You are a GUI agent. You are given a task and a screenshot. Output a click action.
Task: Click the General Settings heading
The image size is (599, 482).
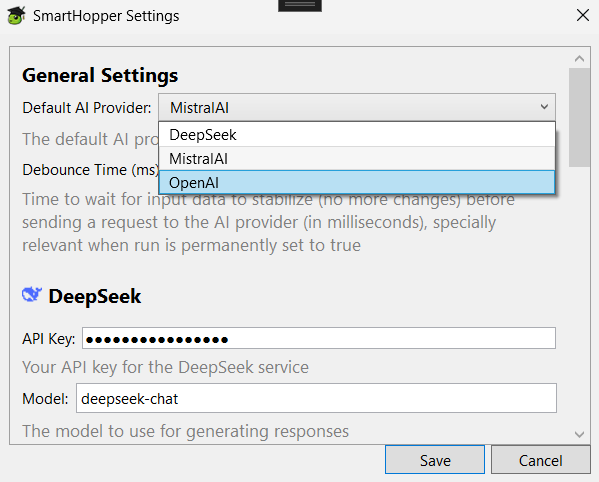[100, 75]
